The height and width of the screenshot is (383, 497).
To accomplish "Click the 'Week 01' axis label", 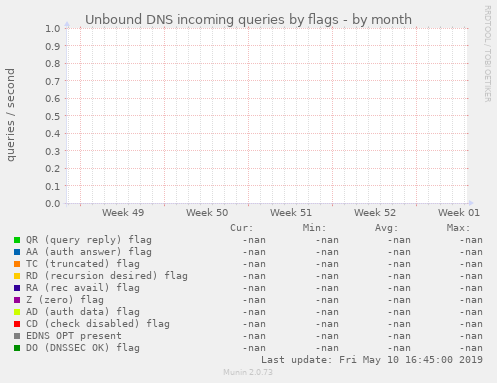I will pos(459,213).
